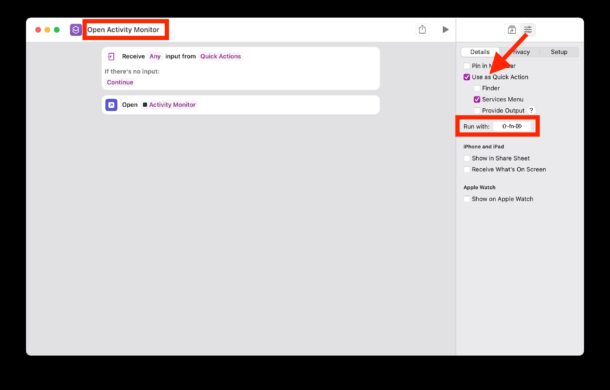Uncheck Use as Quick Action
Image resolution: width=610 pixels, height=390 pixels.
(467, 77)
